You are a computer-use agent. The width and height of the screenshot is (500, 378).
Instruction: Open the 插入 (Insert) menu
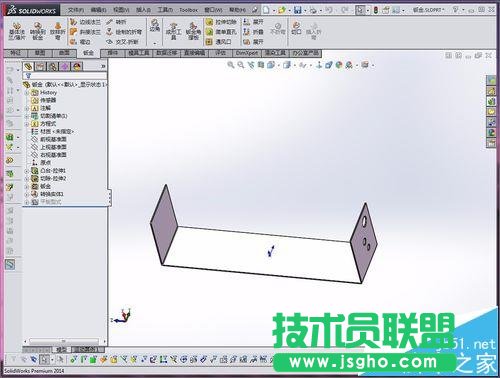click(143, 10)
